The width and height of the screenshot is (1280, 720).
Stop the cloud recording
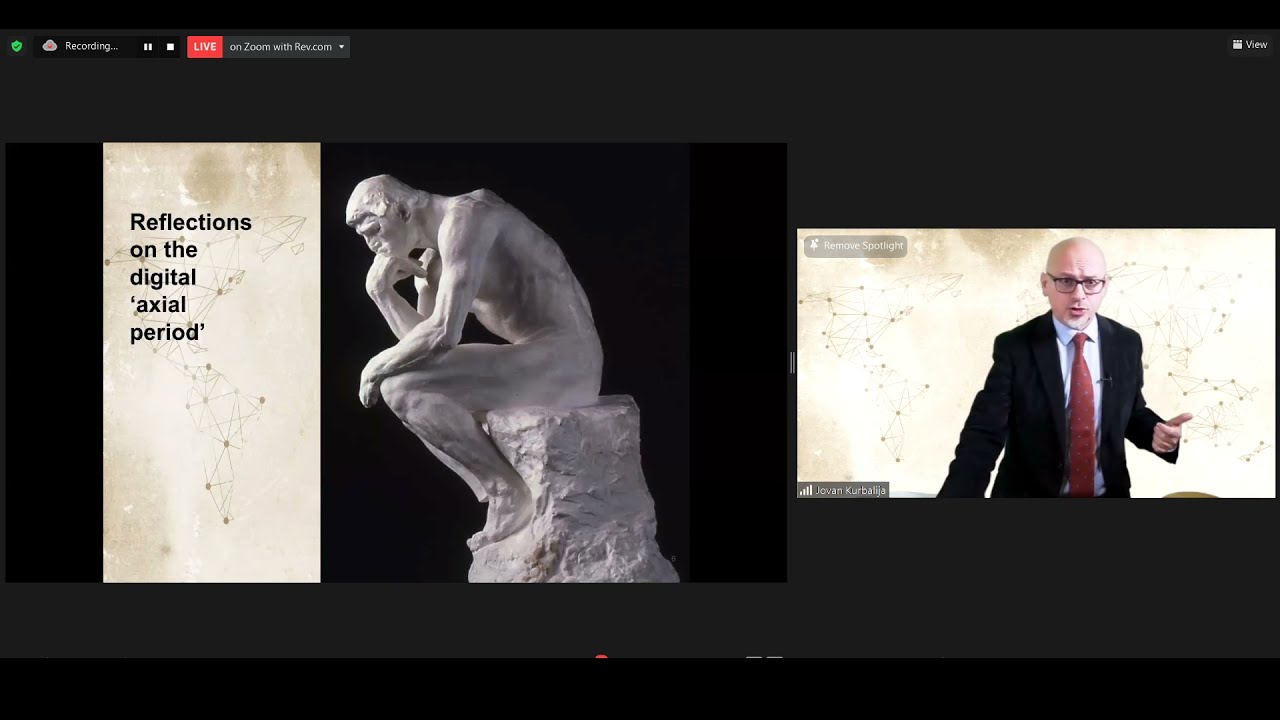(x=170, y=47)
